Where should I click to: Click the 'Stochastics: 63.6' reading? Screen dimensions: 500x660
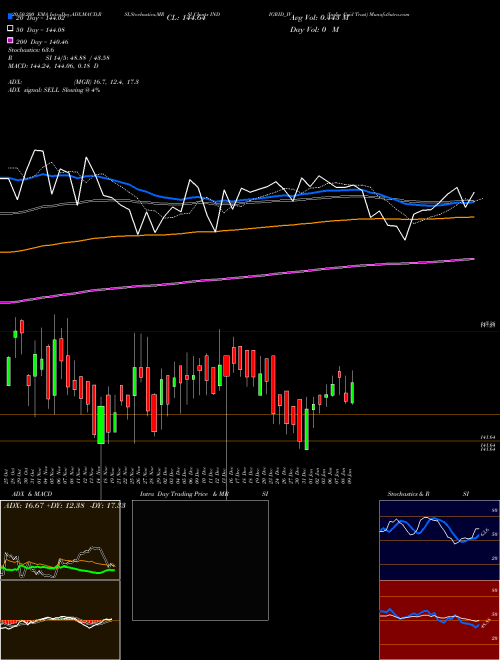pos(31,50)
